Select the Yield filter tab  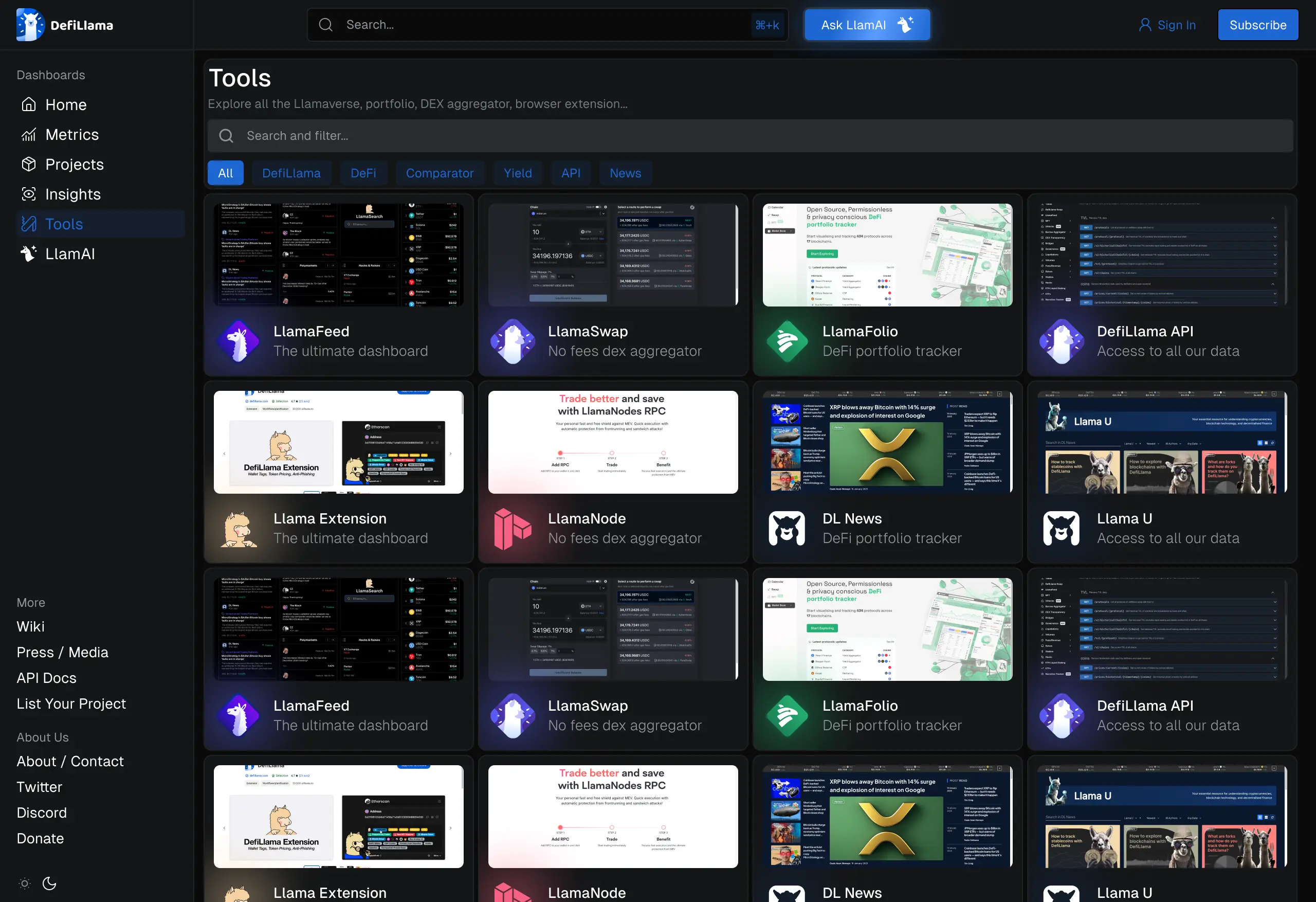click(x=518, y=173)
